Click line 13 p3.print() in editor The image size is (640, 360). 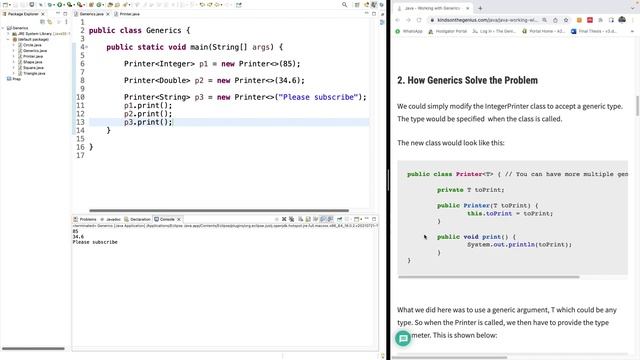click(148, 122)
